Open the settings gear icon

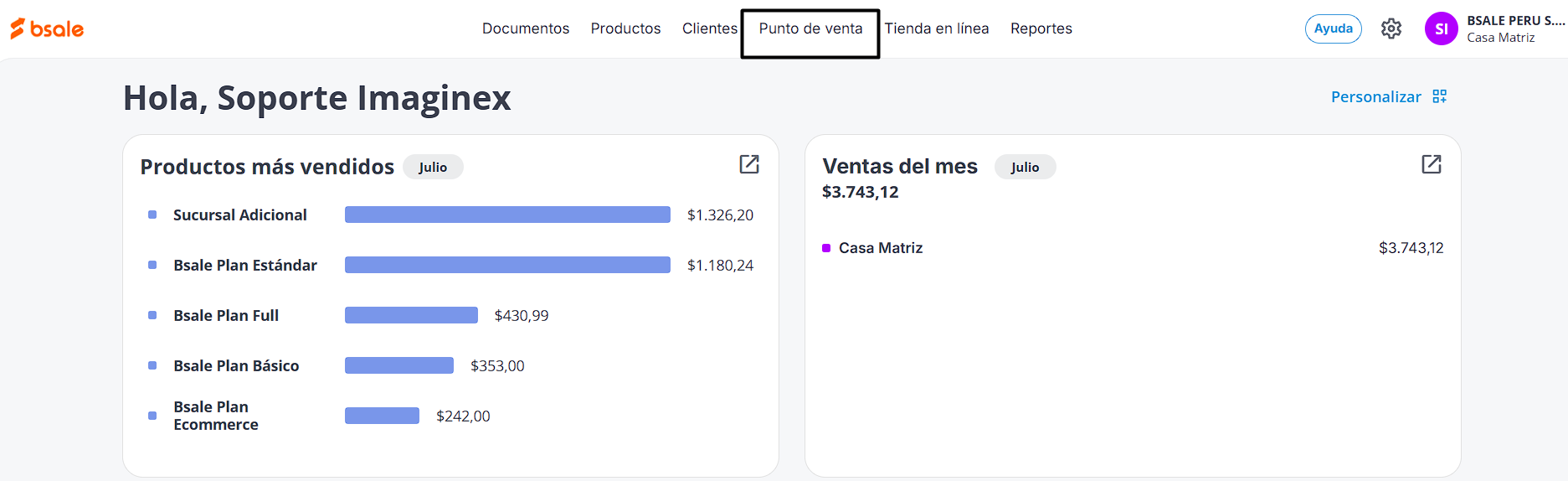click(1391, 28)
